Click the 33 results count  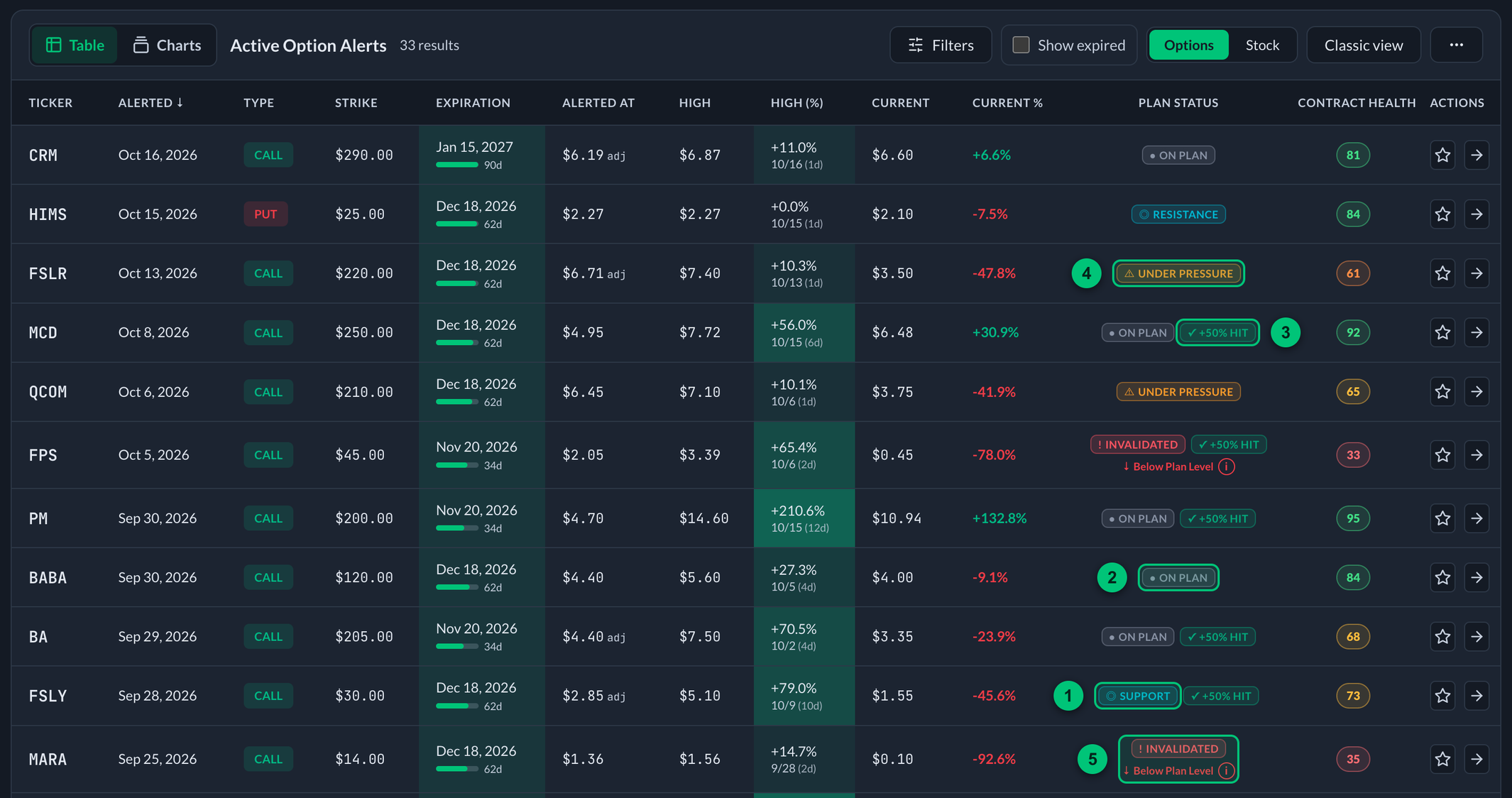click(x=429, y=45)
